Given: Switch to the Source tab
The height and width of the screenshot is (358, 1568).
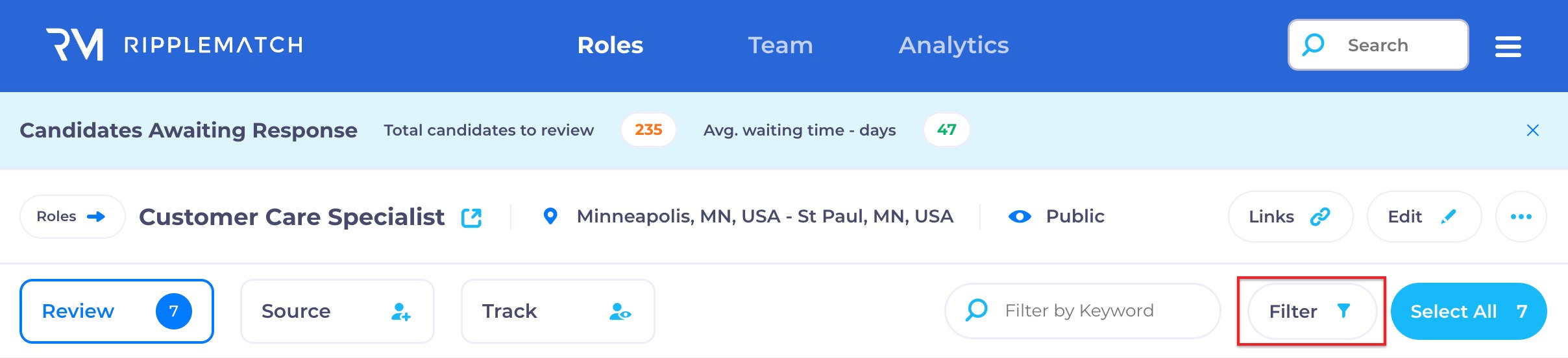Looking at the screenshot, I should [337, 311].
